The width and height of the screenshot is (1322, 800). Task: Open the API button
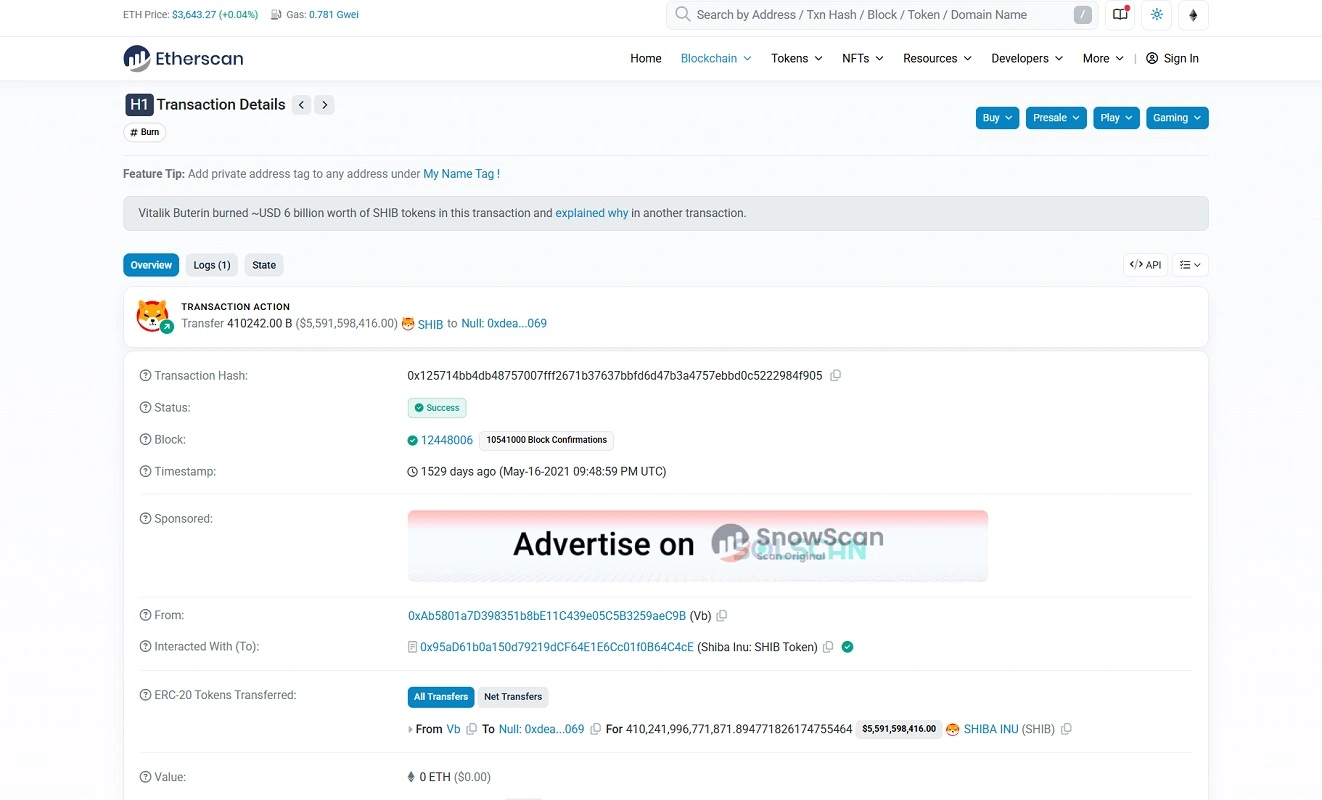[1145, 265]
